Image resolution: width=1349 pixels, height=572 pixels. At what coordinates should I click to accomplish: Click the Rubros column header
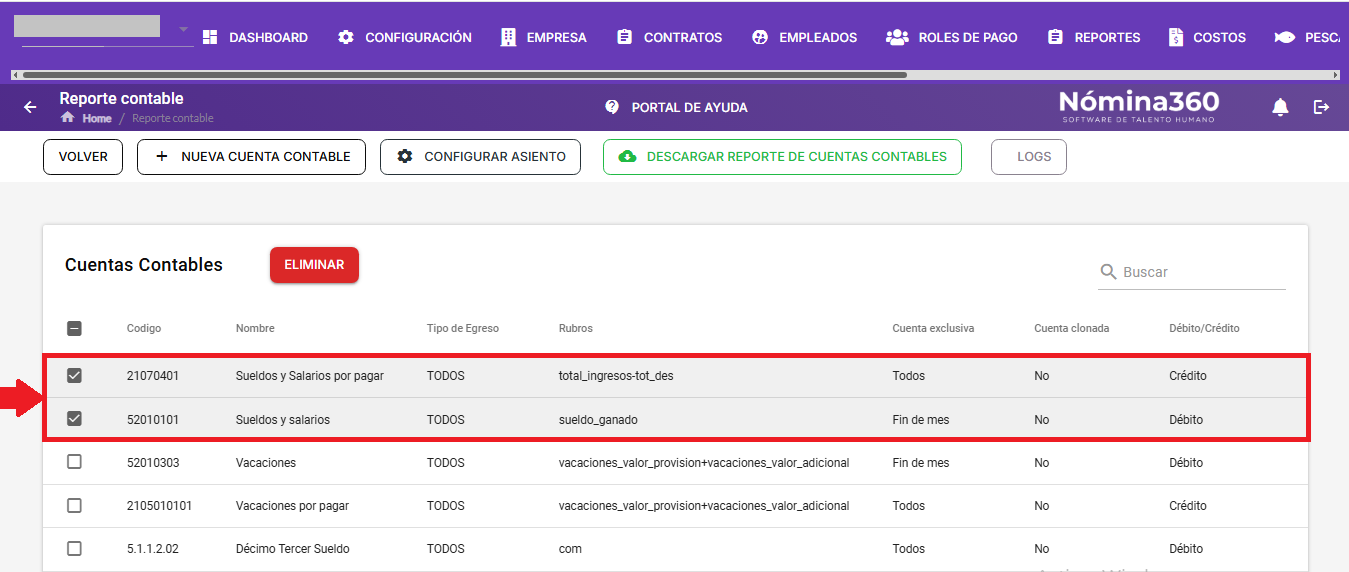click(x=576, y=328)
